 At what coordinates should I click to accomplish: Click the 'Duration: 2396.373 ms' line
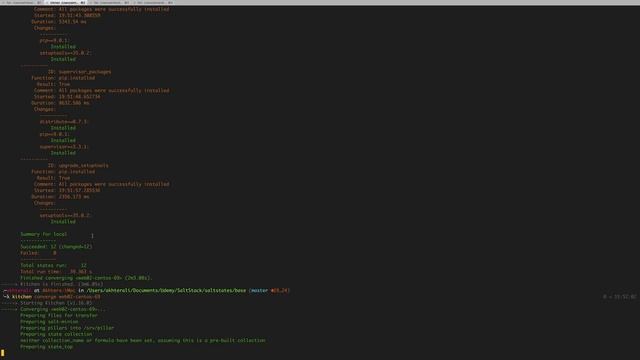[60, 197]
